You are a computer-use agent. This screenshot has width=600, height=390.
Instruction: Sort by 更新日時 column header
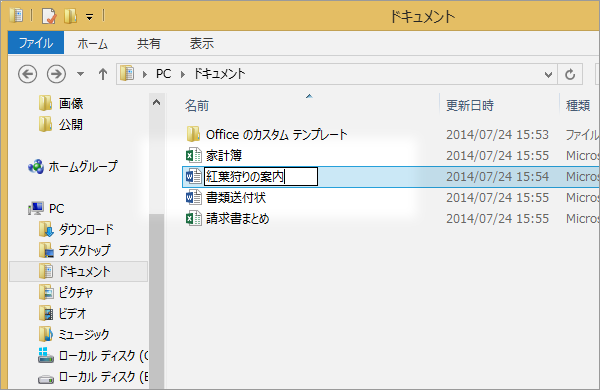[x=470, y=105]
